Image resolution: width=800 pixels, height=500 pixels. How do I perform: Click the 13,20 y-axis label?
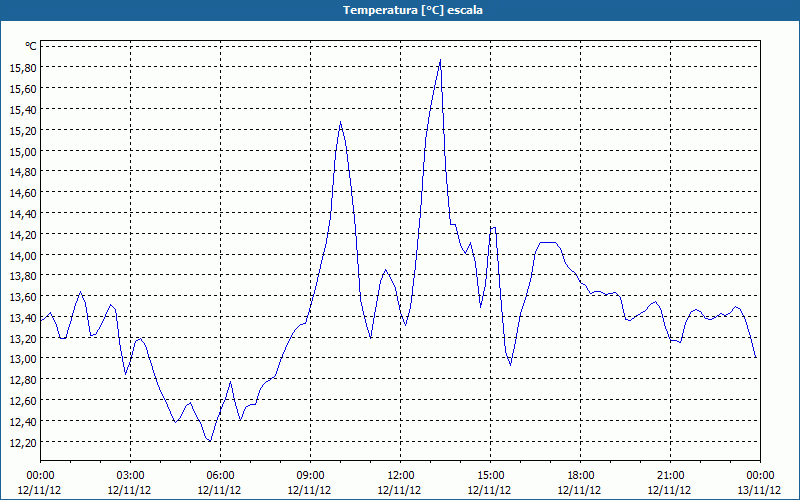[x=23, y=338]
